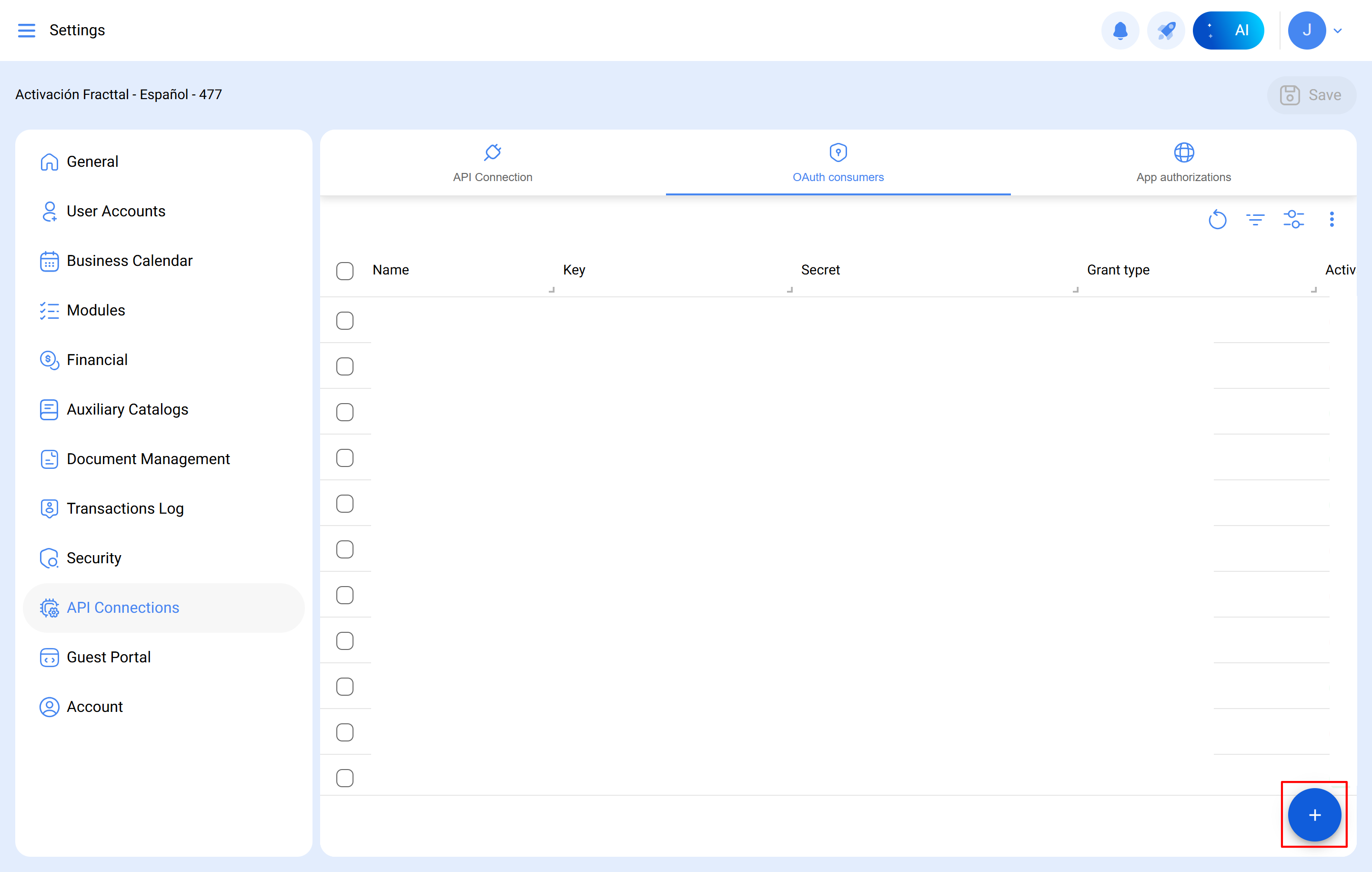This screenshot has height=872, width=1372.
Task: Check the first row checkbox
Action: click(x=345, y=321)
